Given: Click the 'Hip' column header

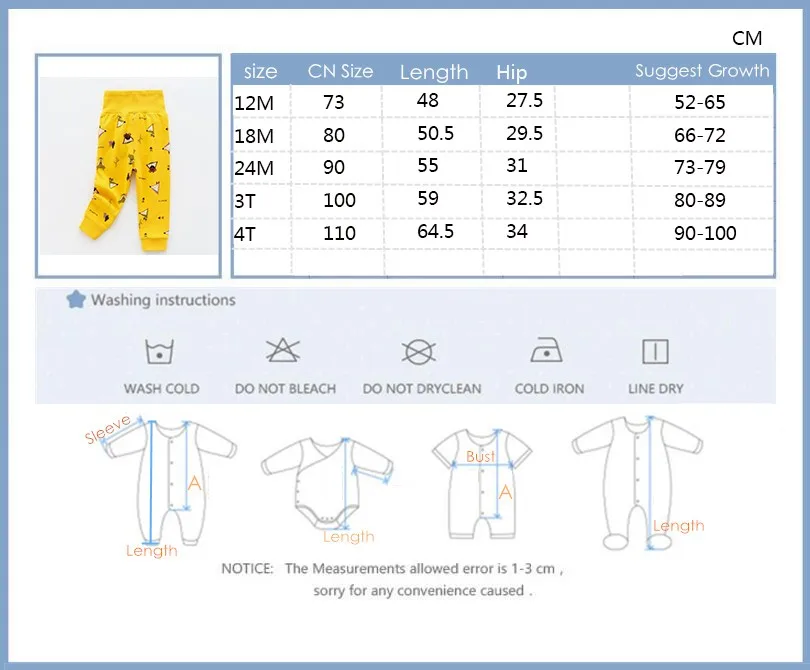Looking at the screenshot, I should [x=511, y=72].
